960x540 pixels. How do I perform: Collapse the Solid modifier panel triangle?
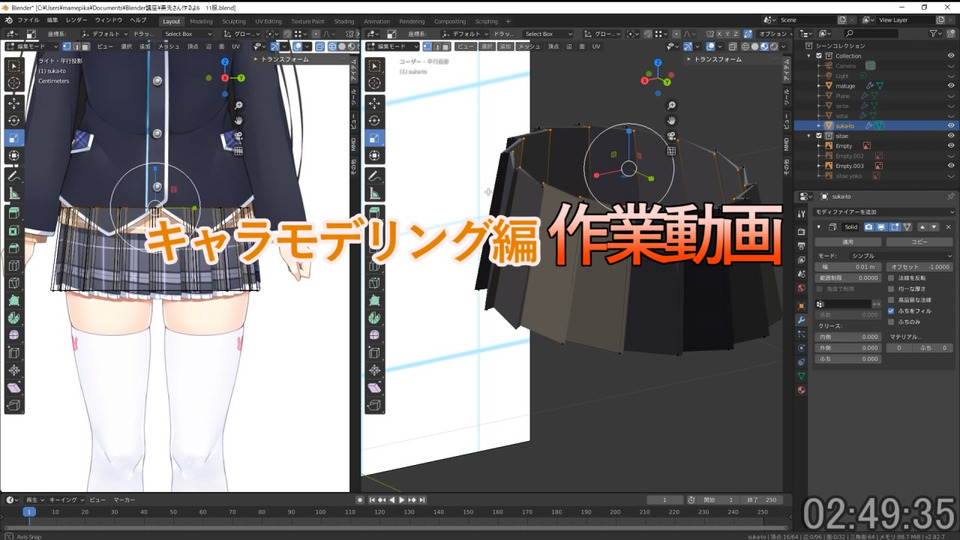coord(819,227)
